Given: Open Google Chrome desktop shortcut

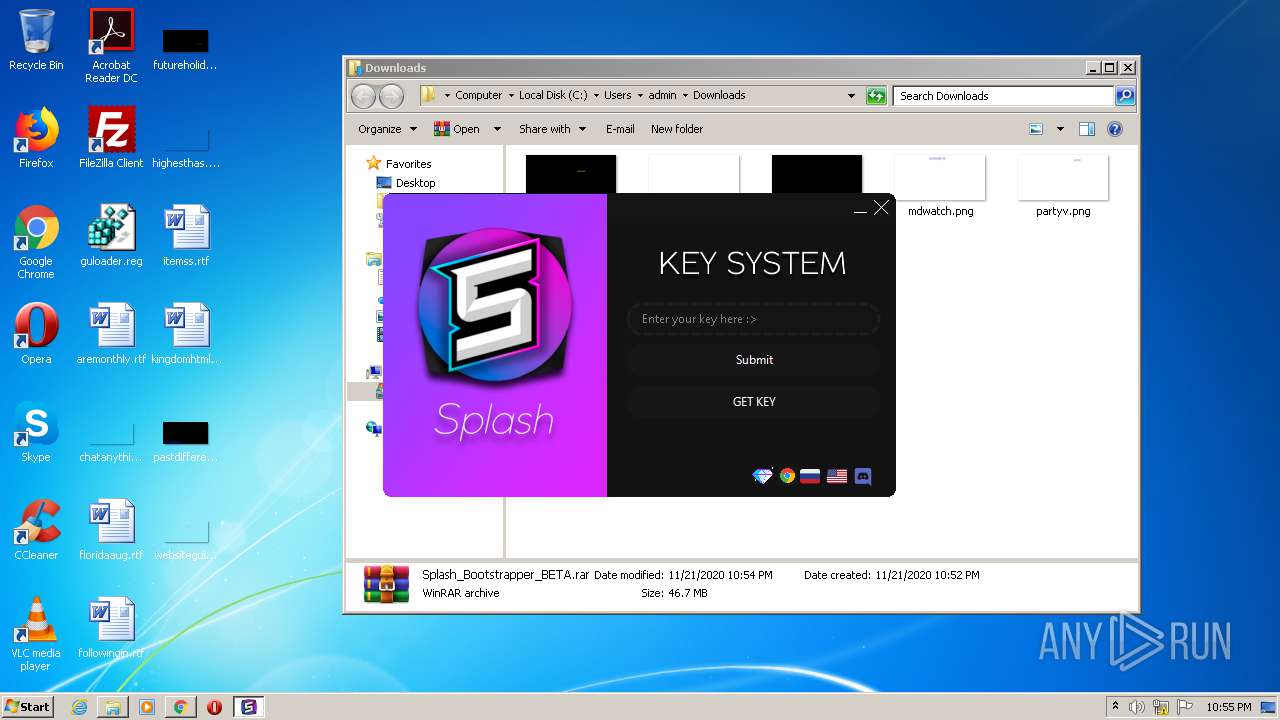Looking at the screenshot, I should [x=36, y=242].
